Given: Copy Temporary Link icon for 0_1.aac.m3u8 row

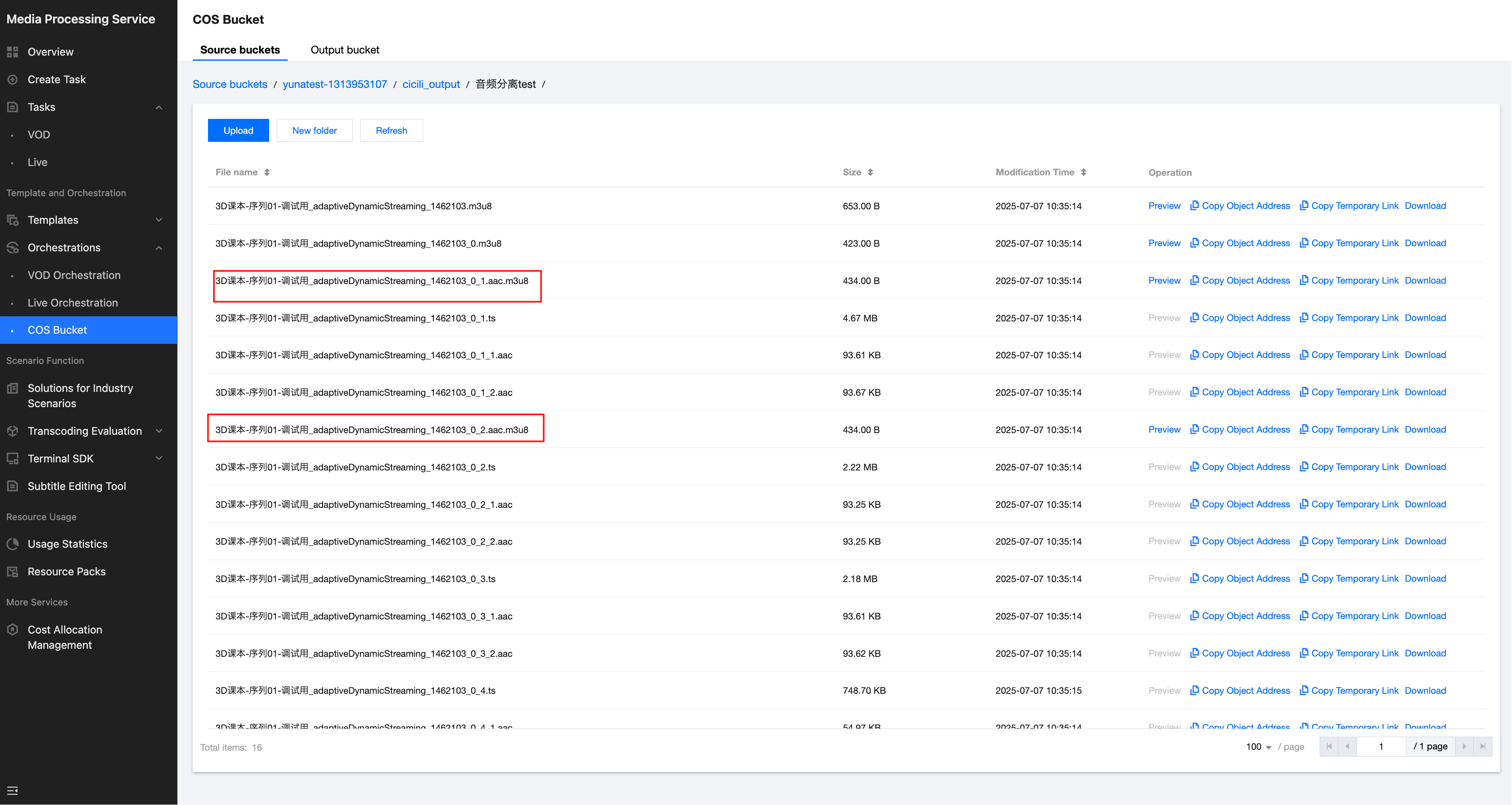Looking at the screenshot, I should click(1304, 280).
